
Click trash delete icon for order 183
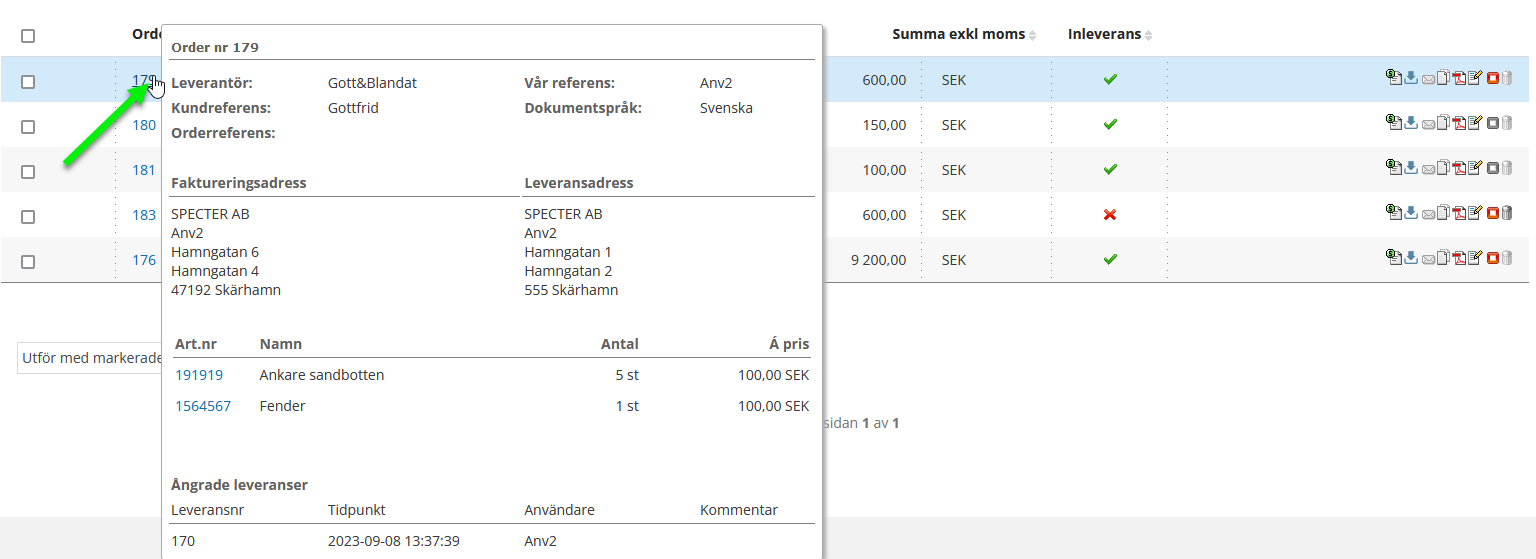[x=1507, y=213]
